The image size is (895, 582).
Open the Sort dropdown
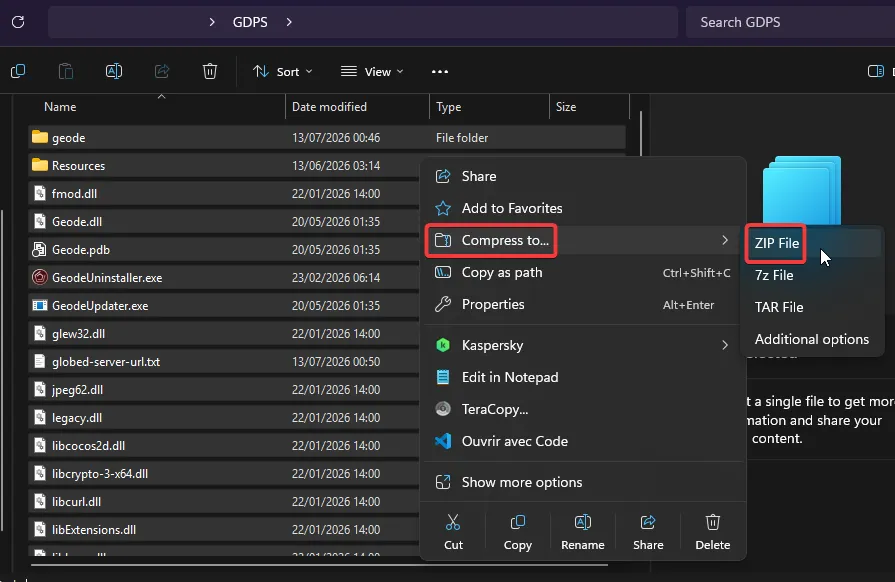click(283, 71)
